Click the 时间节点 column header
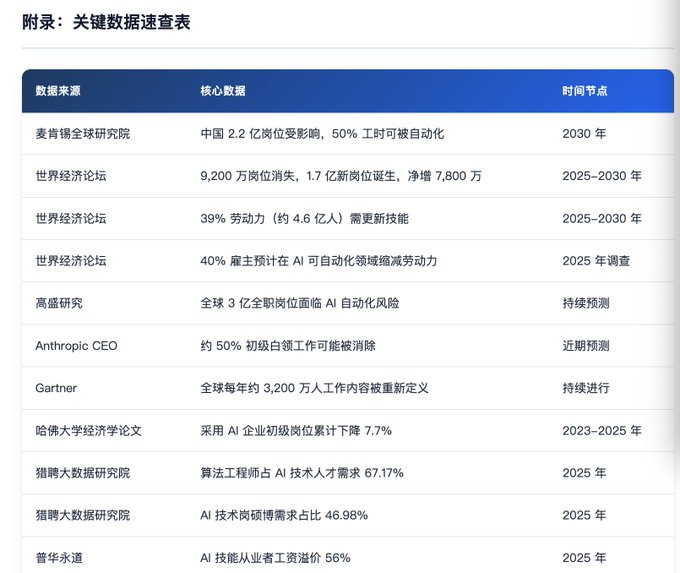This screenshot has height=573, width=680. [x=585, y=91]
